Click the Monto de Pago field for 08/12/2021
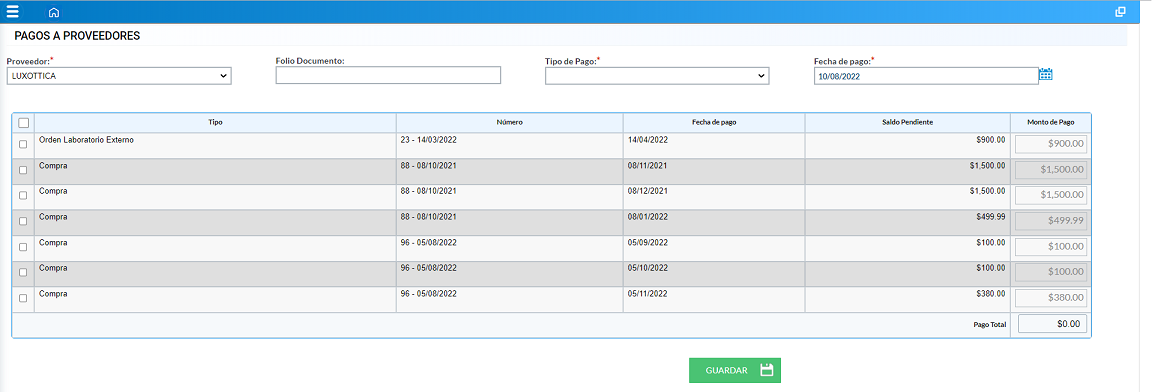The image size is (1158, 392). click(x=1051, y=195)
